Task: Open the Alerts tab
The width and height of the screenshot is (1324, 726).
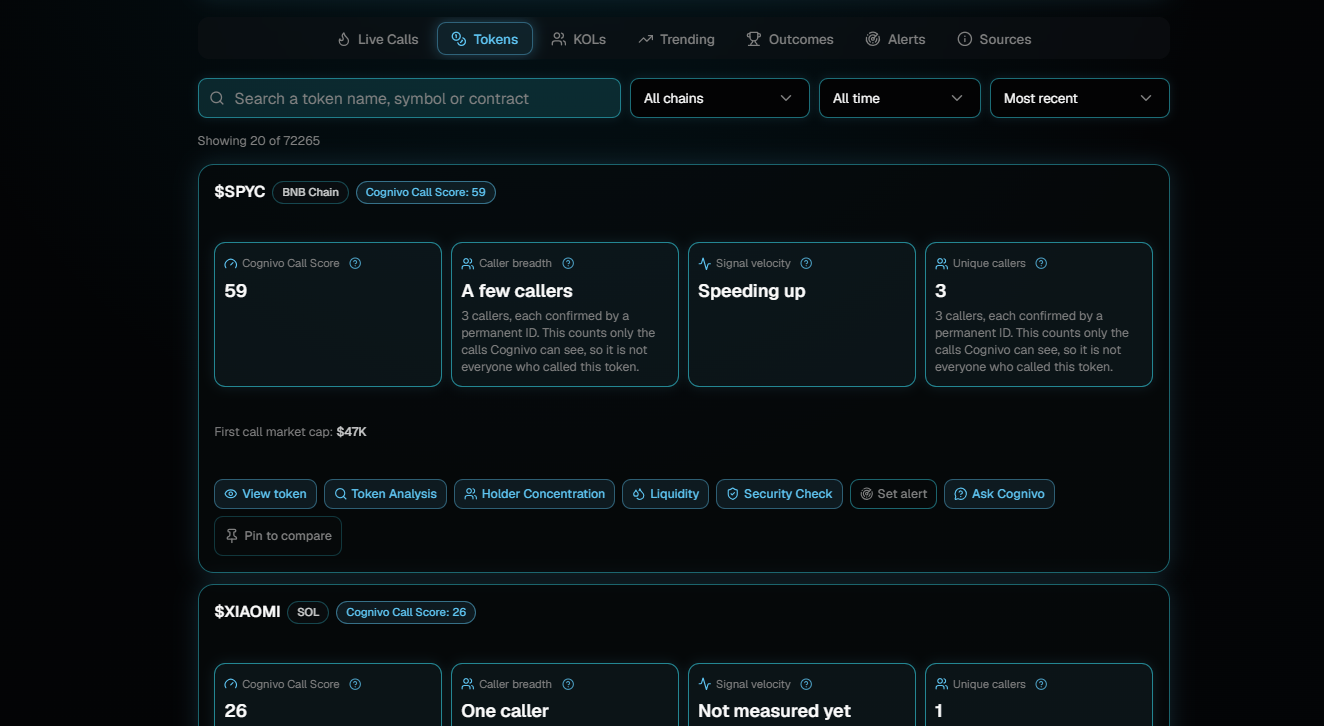Action: coord(895,39)
